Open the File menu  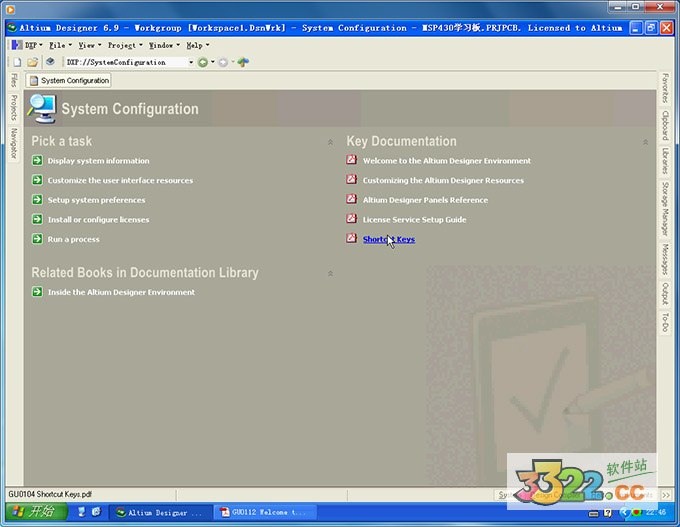[60, 45]
